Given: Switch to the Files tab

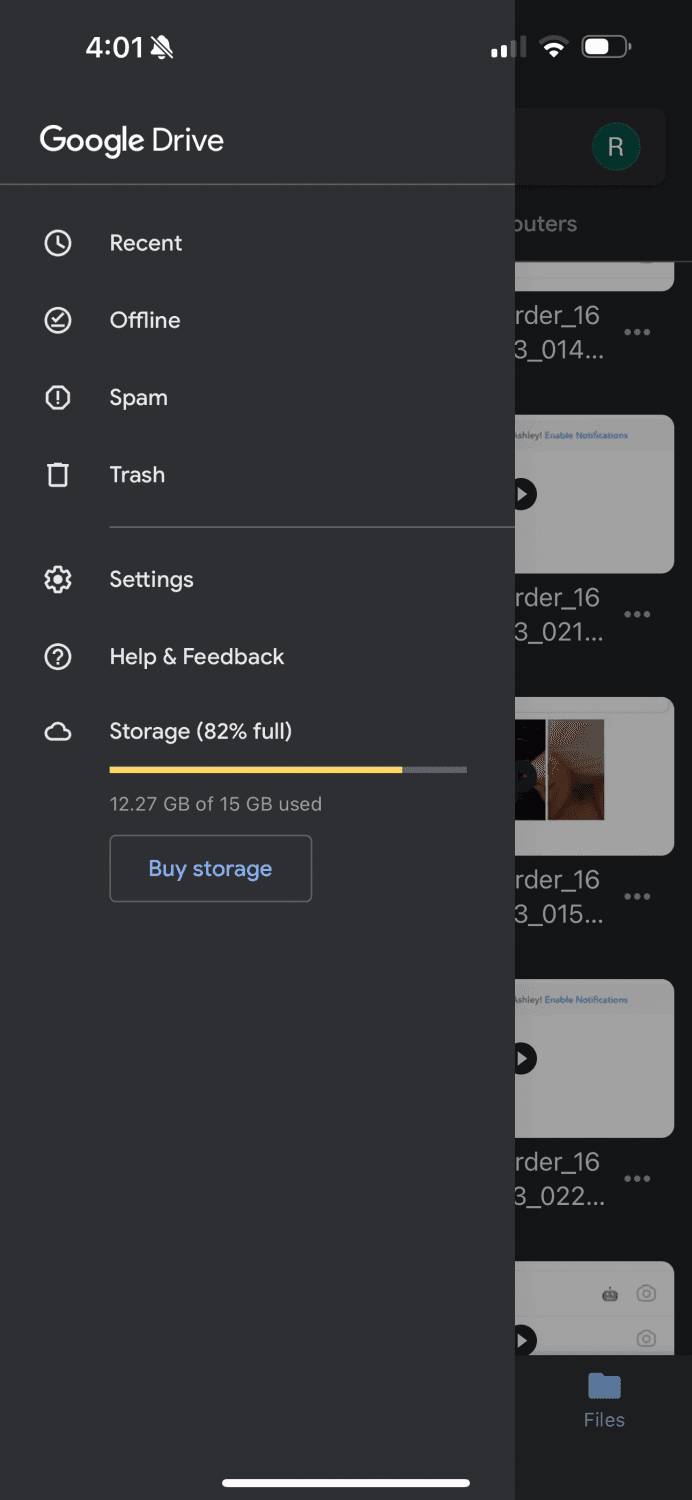Looking at the screenshot, I should pos(603,1398).
